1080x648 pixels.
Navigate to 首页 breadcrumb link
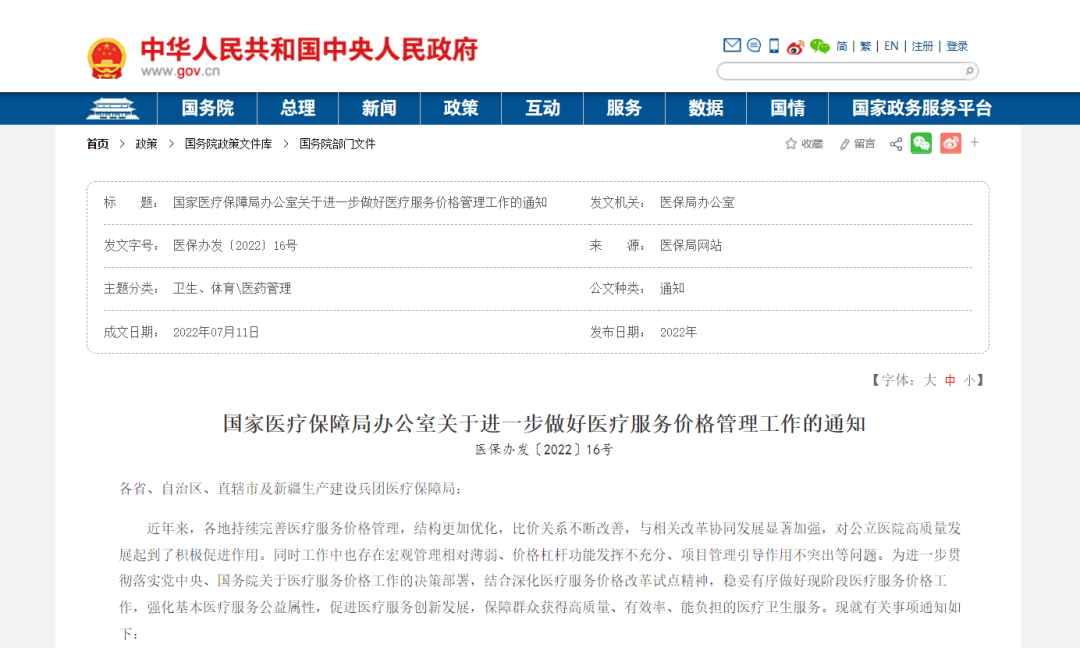[96, 143]
